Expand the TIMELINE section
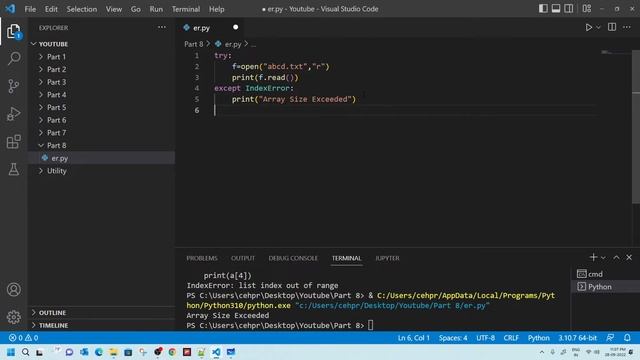Viewport: 640px width, 360px height. click(x=101, y=325)
